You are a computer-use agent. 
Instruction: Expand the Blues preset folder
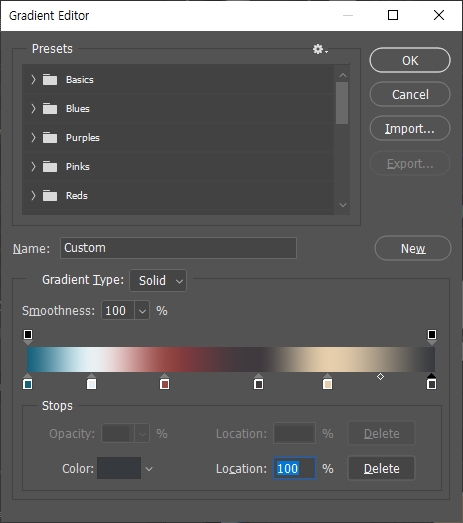(33, 108)
